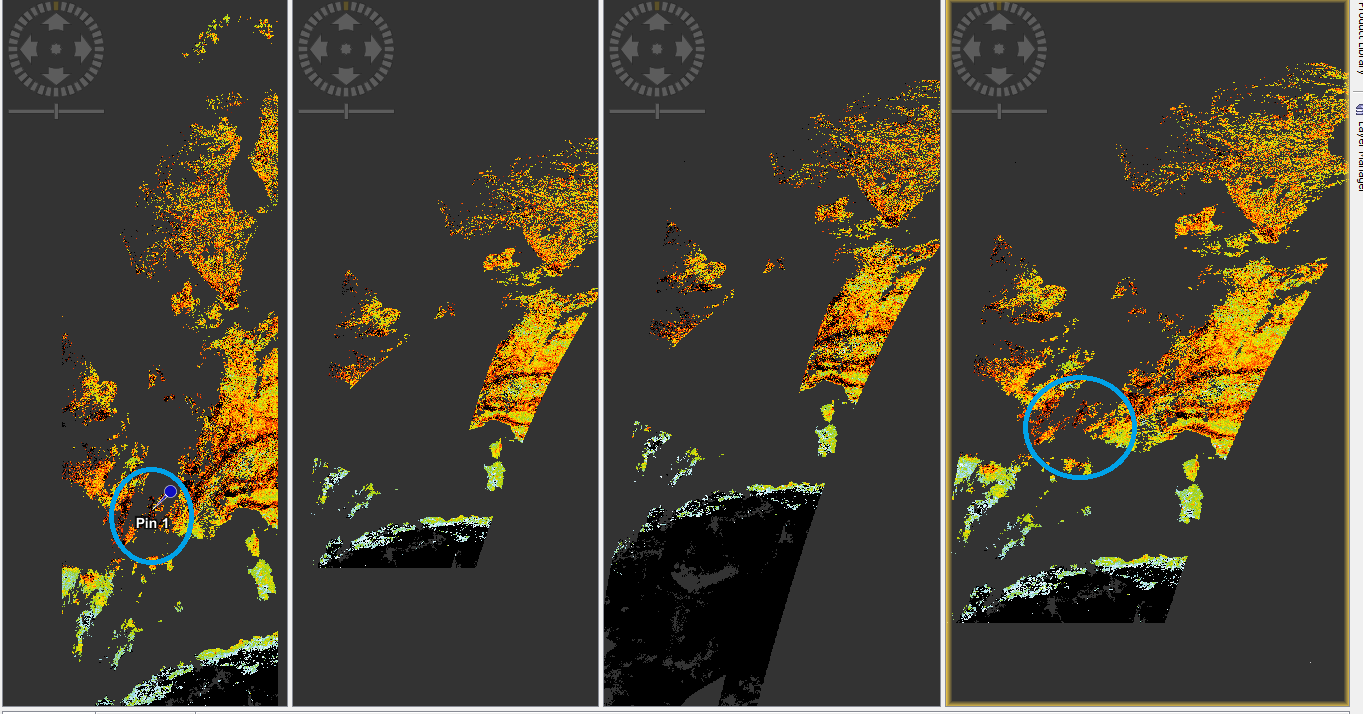Click pan left arrow in first image view
The image size is (1363, 714).
click(x=27, y=48)
